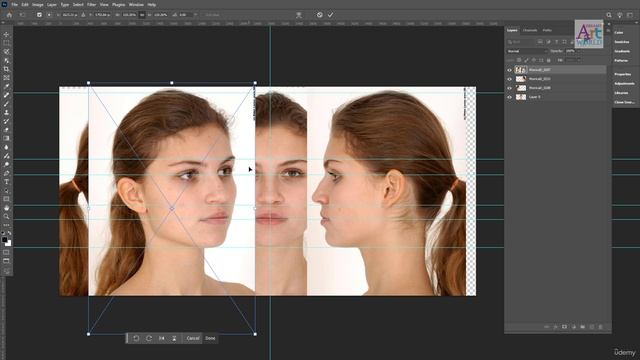Open the Filter menu
Screen dimensions: 640x360
pos(91,4)
